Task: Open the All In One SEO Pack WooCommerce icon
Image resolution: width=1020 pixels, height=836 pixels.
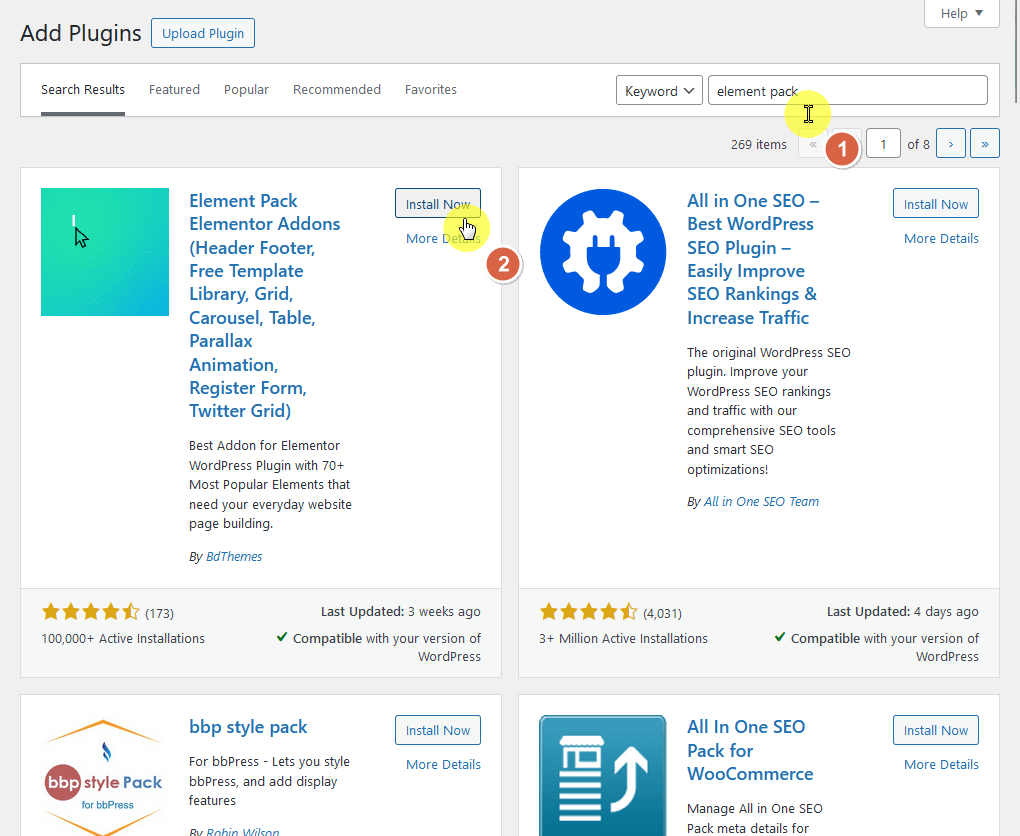Action: (603, 775)
